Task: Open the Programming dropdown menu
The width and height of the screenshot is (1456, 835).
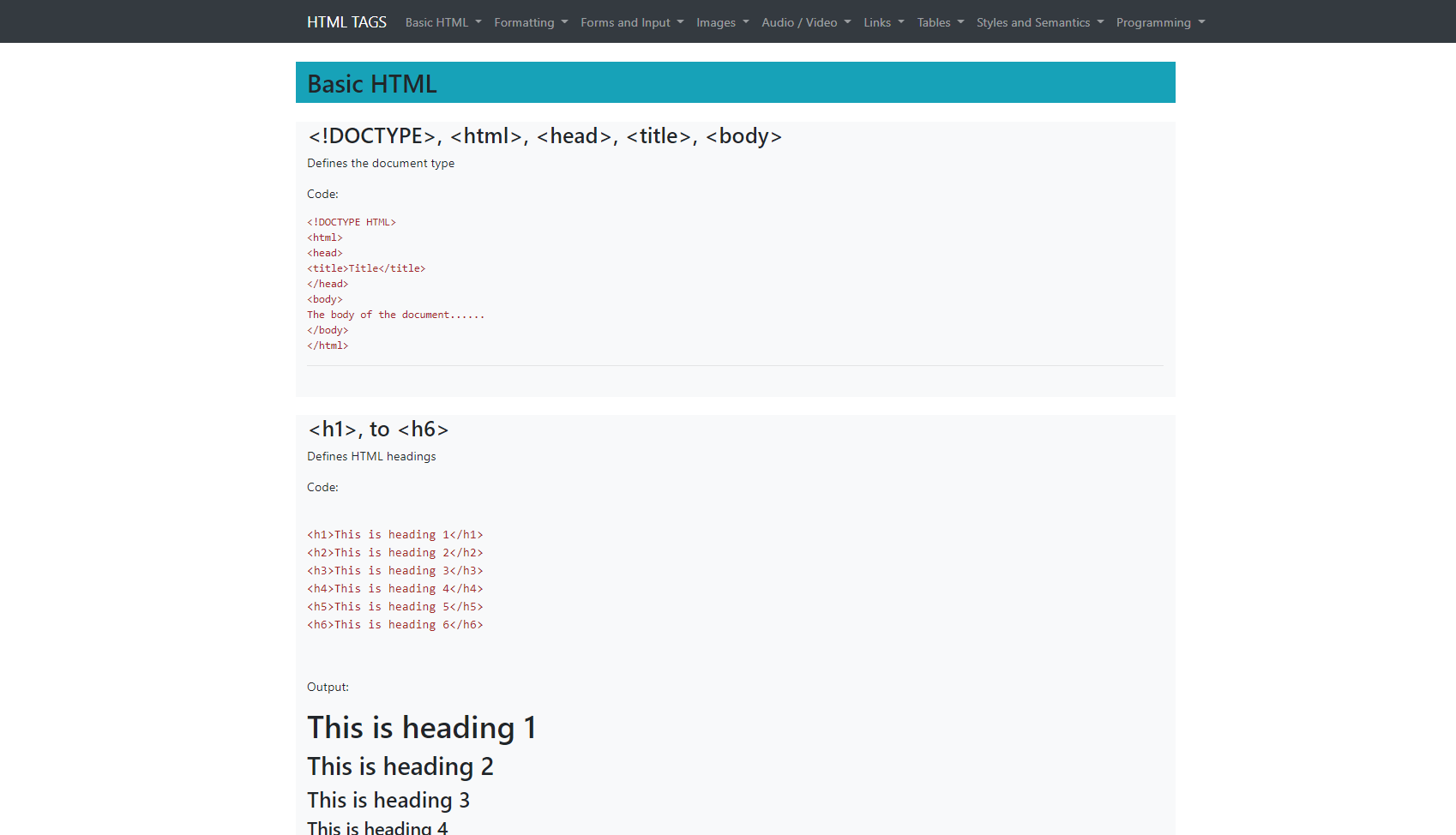Action: (x=1161, y=22)
